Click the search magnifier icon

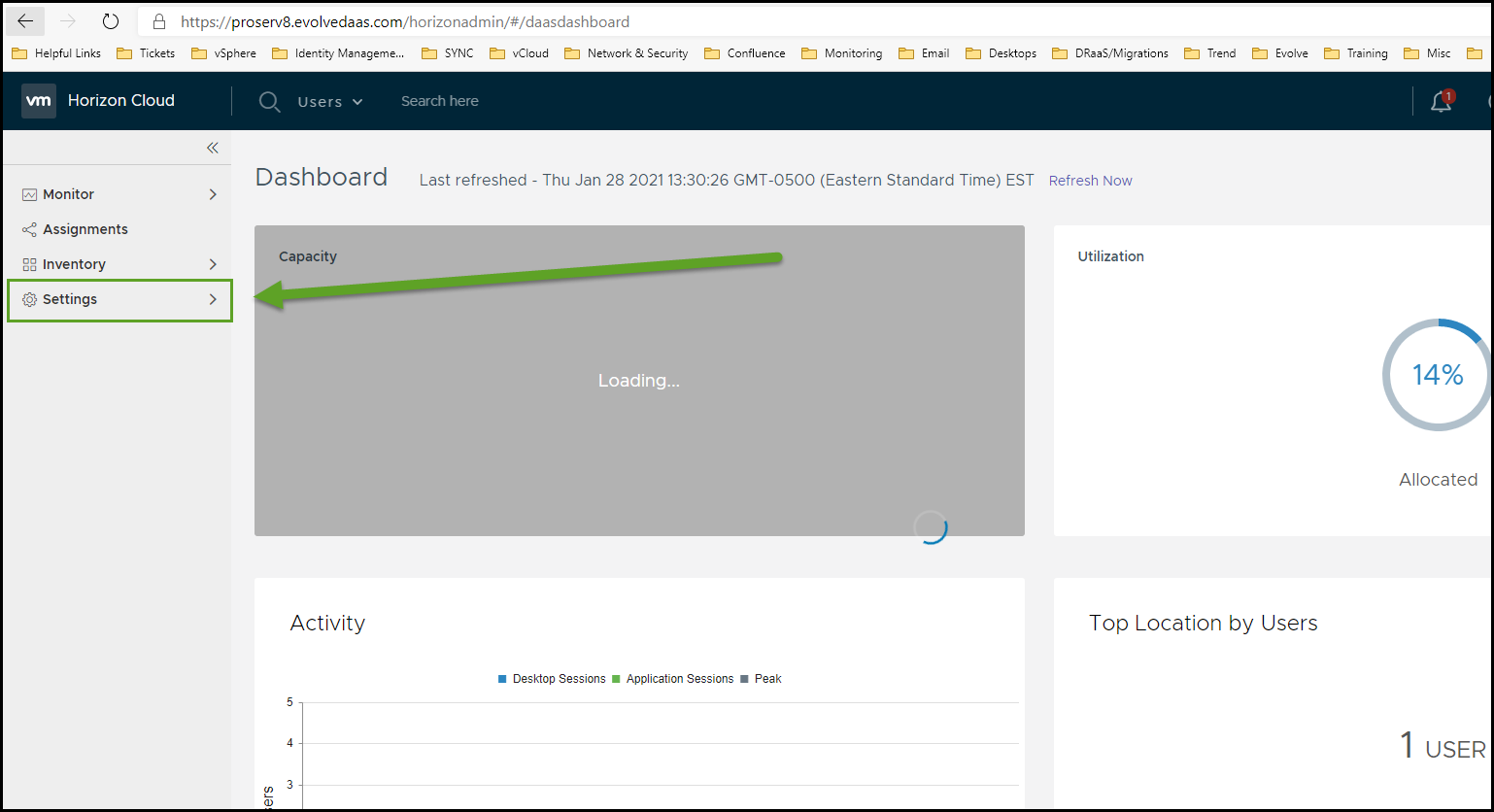pos(269,101)
